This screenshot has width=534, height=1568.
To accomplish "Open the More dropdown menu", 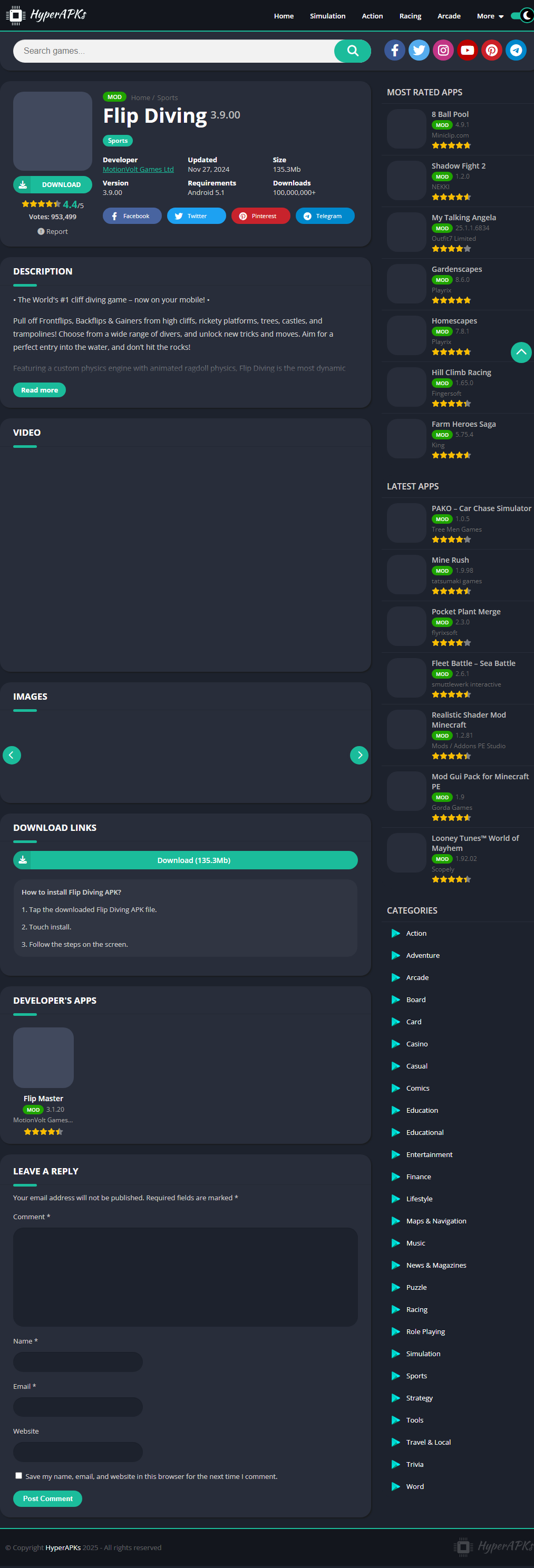I will pyautogui.click(x=490, y=16).
